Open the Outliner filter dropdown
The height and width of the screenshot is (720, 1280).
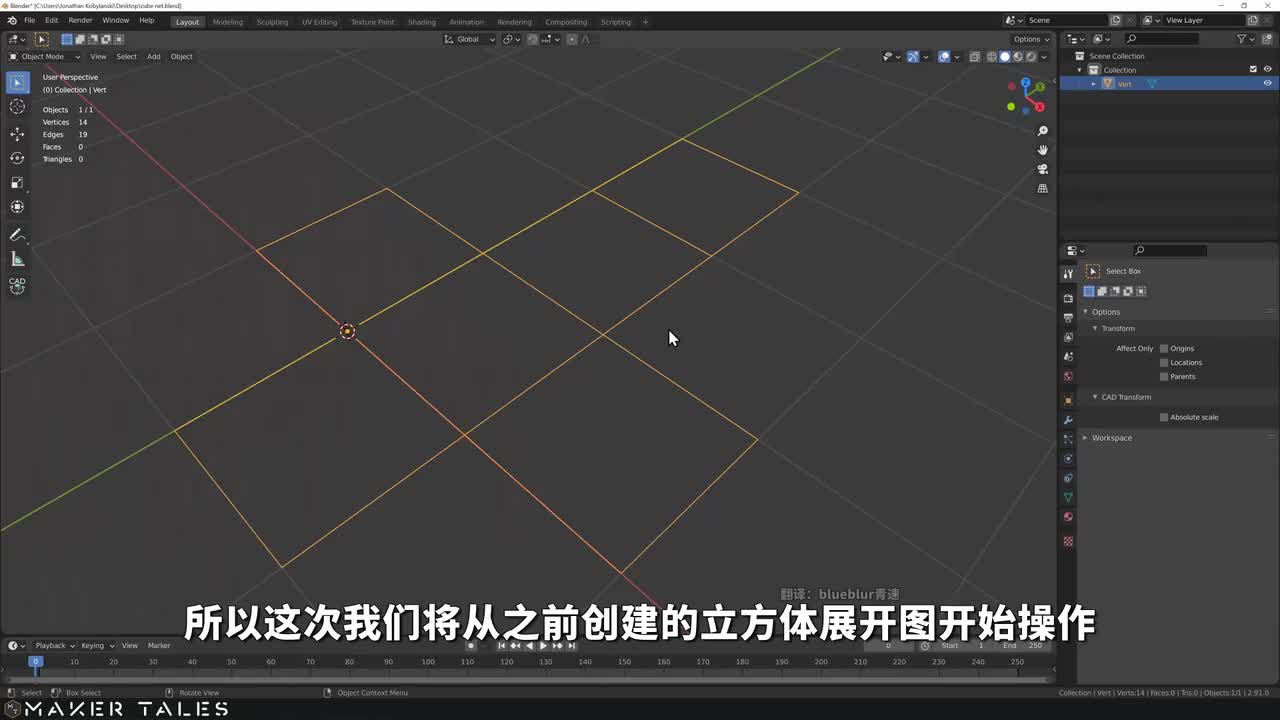(1244, 39)
